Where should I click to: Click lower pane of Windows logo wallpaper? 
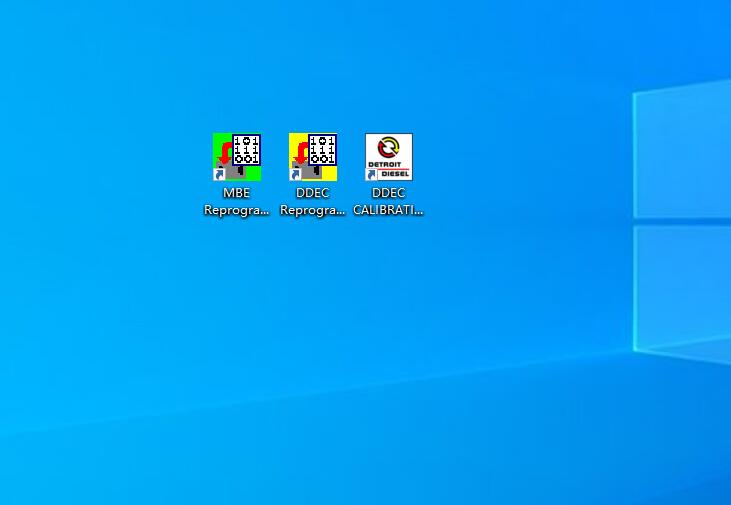[x=685, y=285]
